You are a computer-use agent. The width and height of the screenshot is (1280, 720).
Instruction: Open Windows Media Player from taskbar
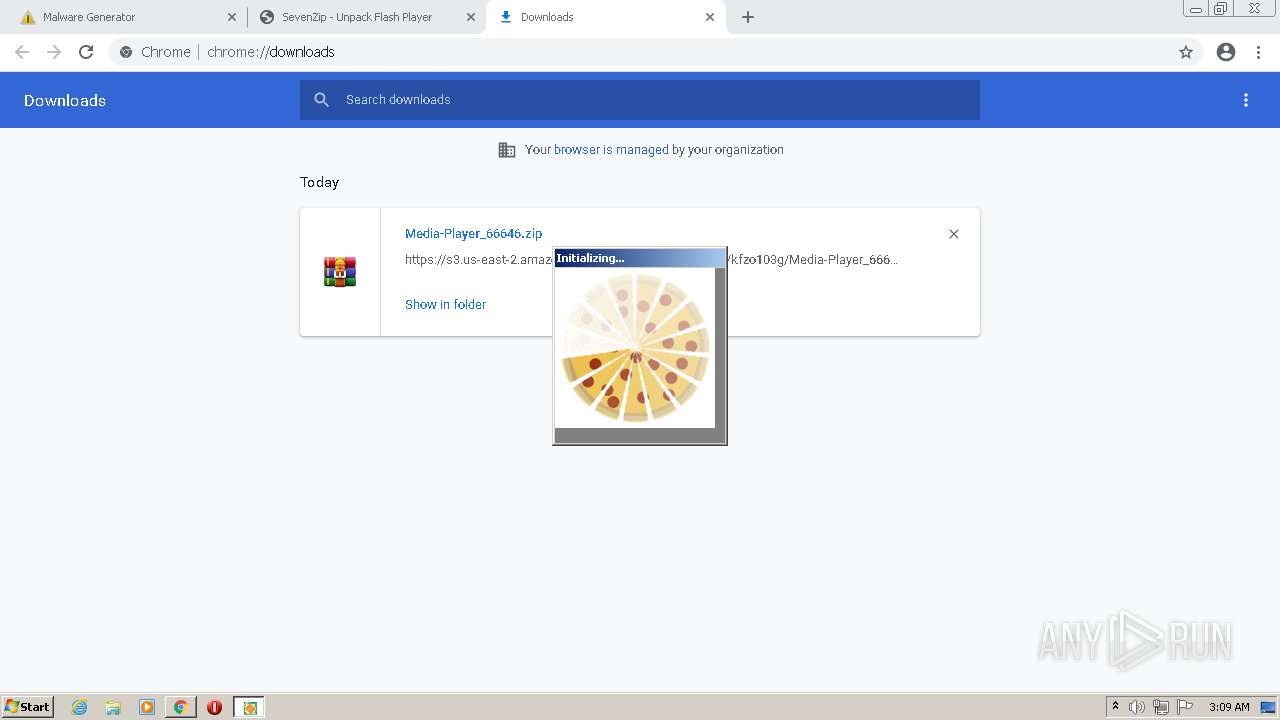click(x=147, y=707)
